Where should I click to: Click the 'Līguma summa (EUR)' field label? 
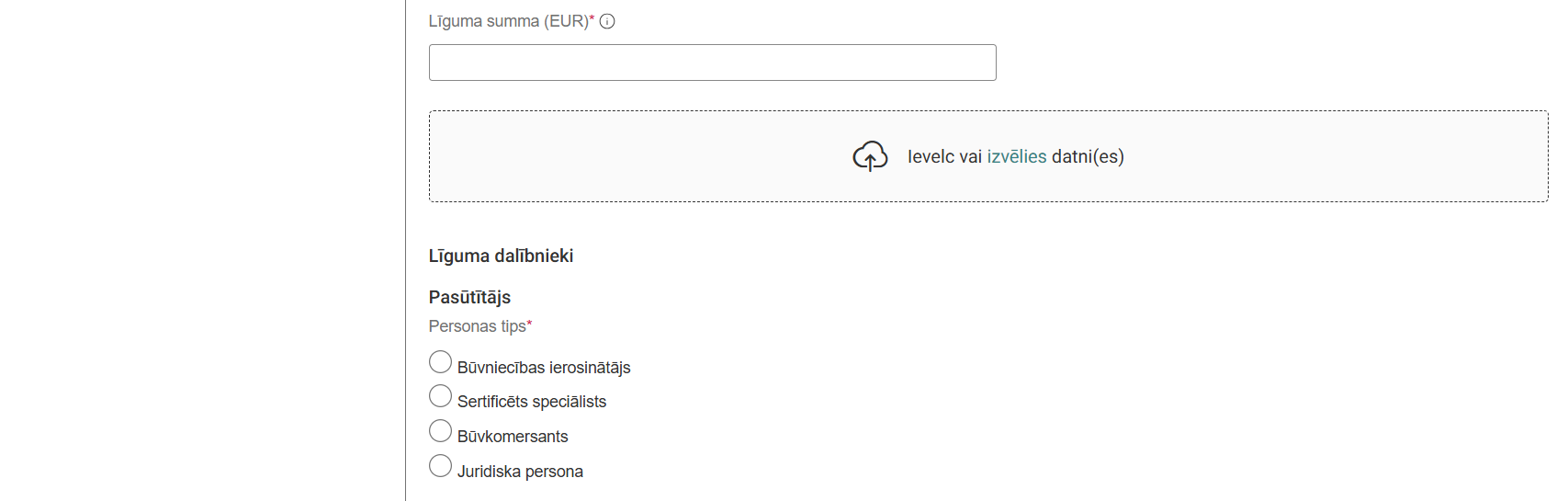tap(508, 21)
